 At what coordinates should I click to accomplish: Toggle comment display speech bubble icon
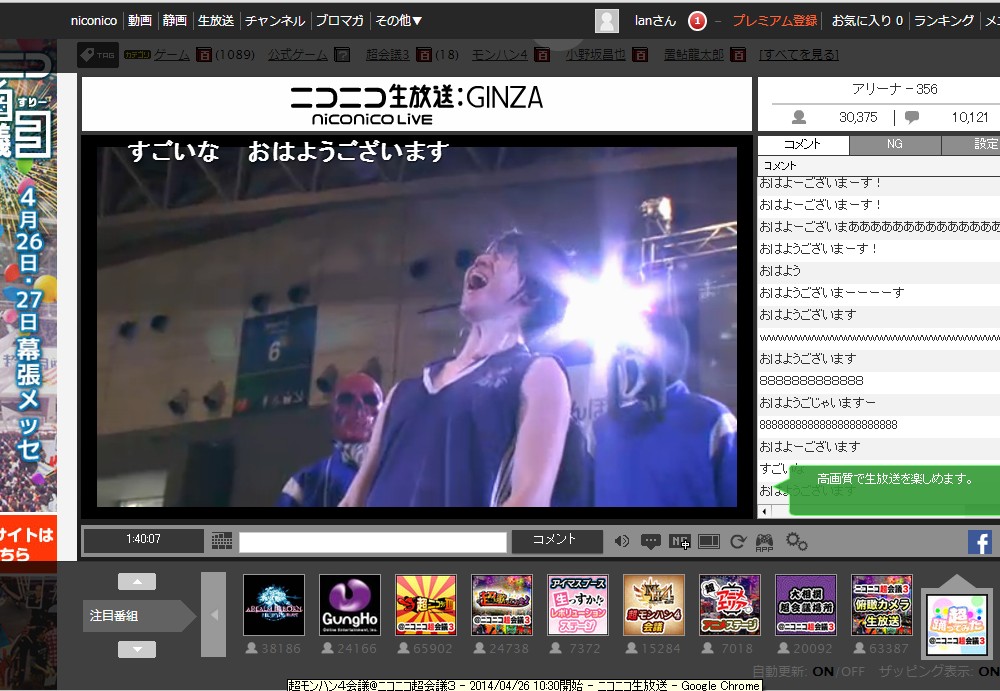(x=651, y=542)
